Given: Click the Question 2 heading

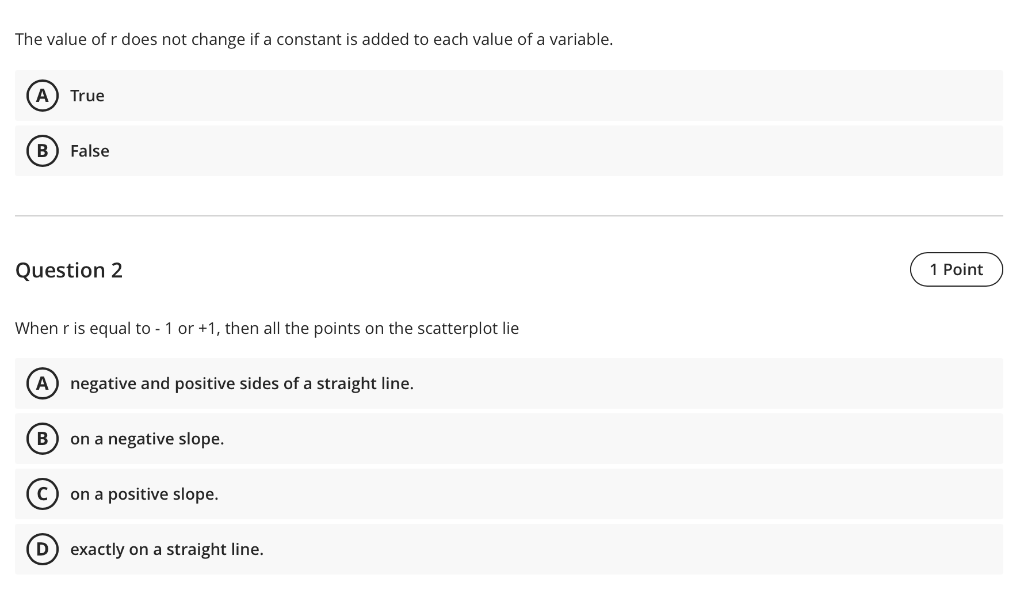Looking at the screenshot, I should [69, 270].
